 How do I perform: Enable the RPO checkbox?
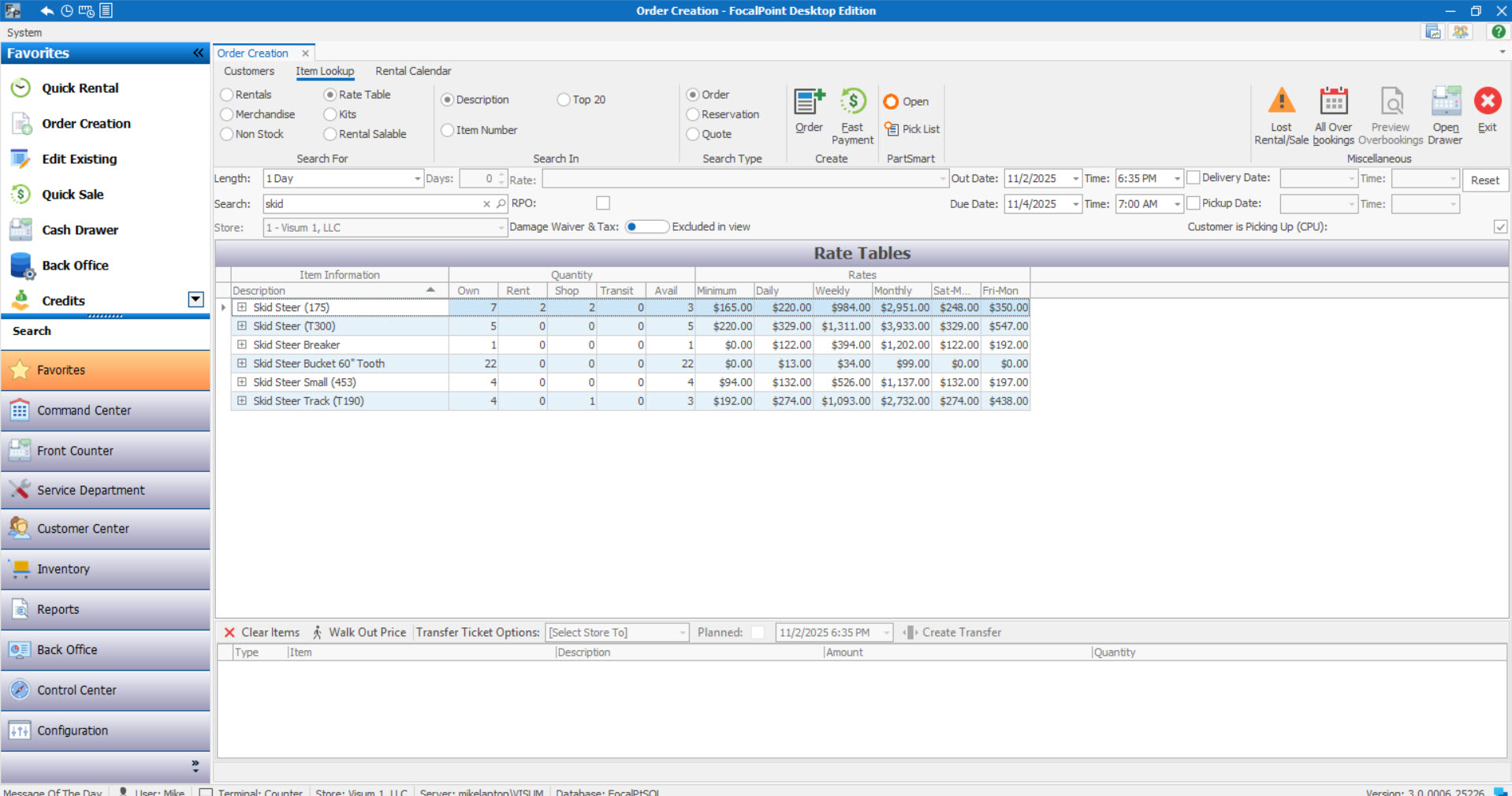click(x=603, y=203)
